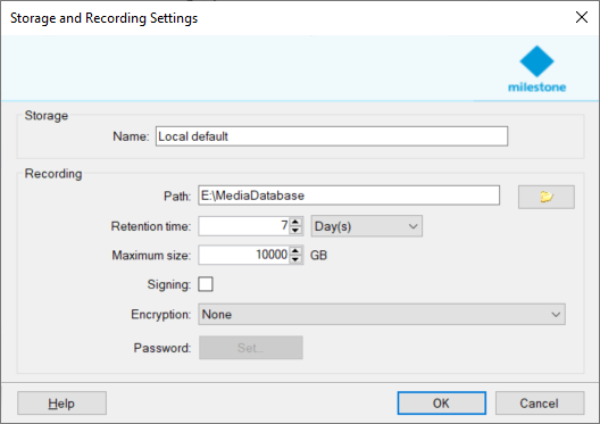Close the Storage and Recording Settings dialog
Viewport: 600px width, 424px height.
[582, 17]
